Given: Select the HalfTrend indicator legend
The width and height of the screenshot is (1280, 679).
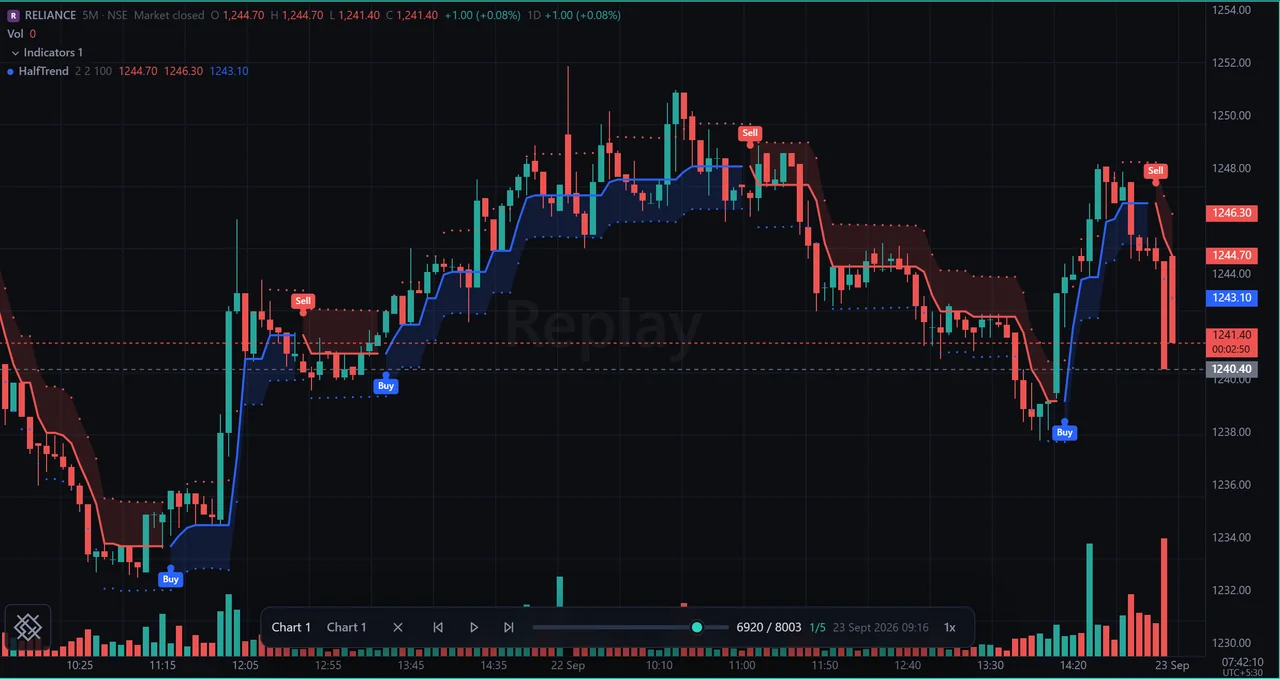Looking at the screenshot, I should point(43,71).
